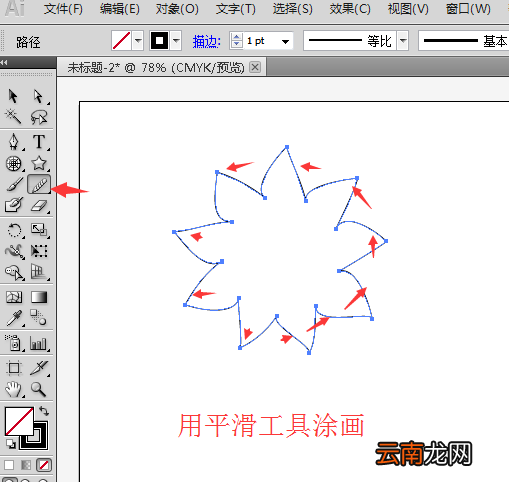Increase stroke weight with stepper arrows
This screenshot has width=509, height=482.
pyautogui.click(x=236, y=37)
